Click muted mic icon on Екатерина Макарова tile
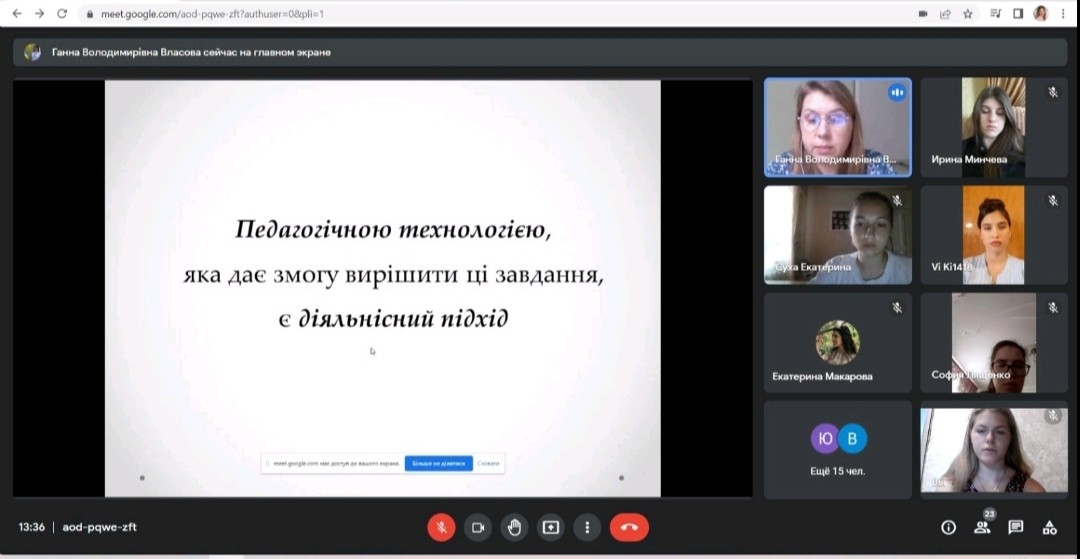 tap(897, 308)
